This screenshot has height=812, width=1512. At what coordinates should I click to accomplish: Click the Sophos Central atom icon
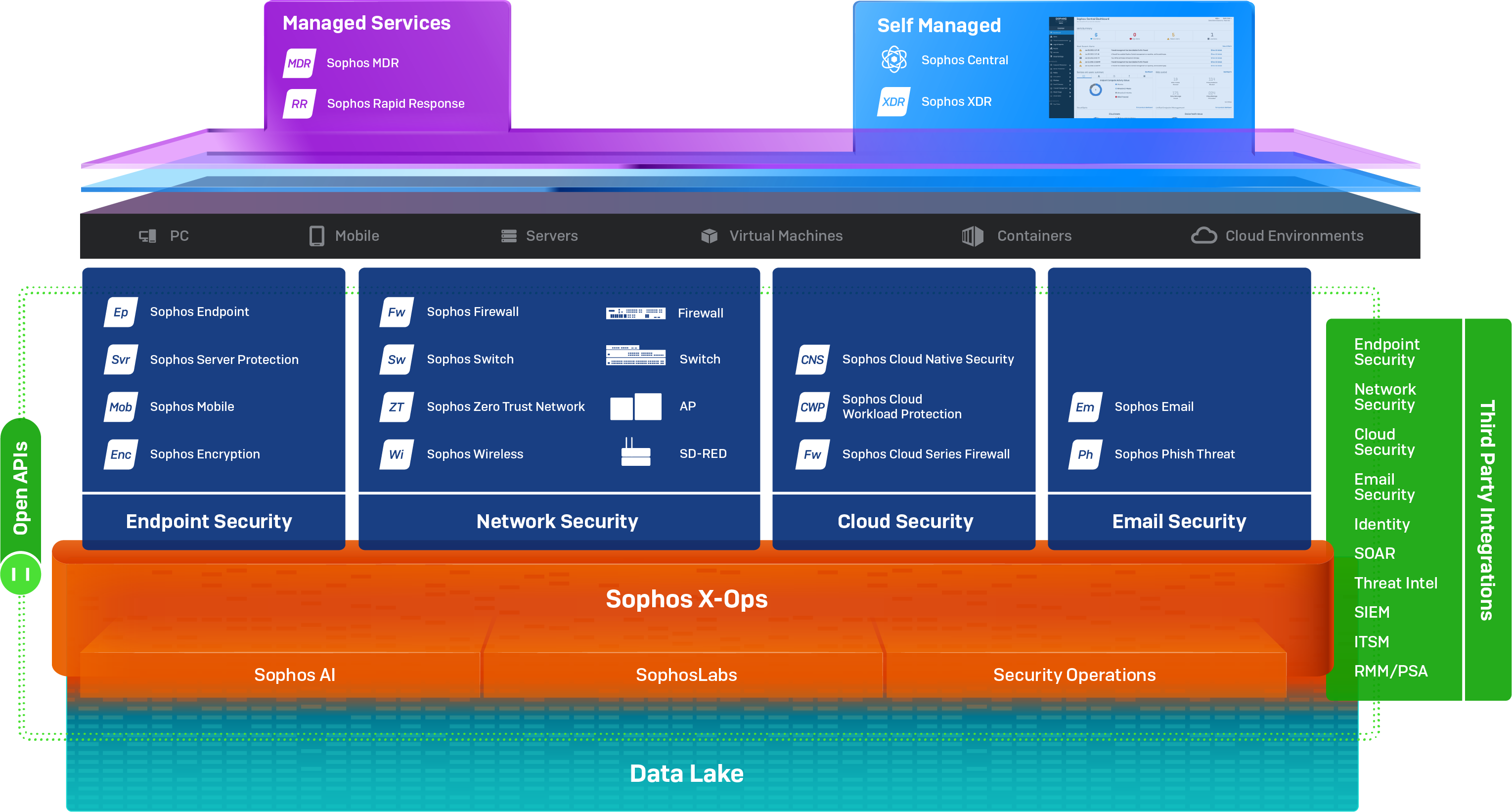click(894, 60)
